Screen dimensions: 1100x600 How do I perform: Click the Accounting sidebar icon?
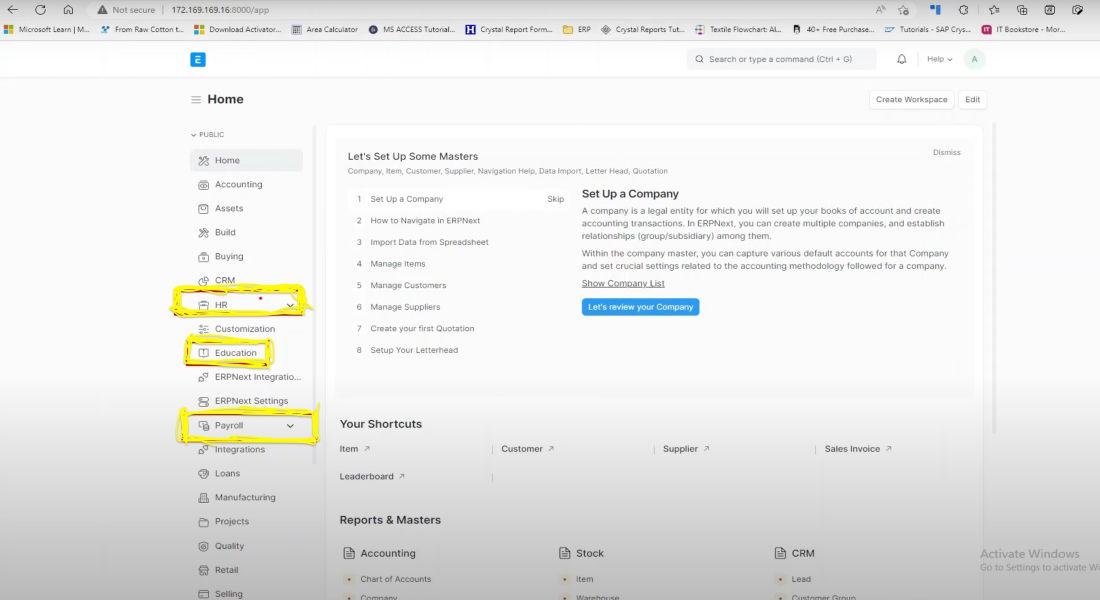point(203,185)
